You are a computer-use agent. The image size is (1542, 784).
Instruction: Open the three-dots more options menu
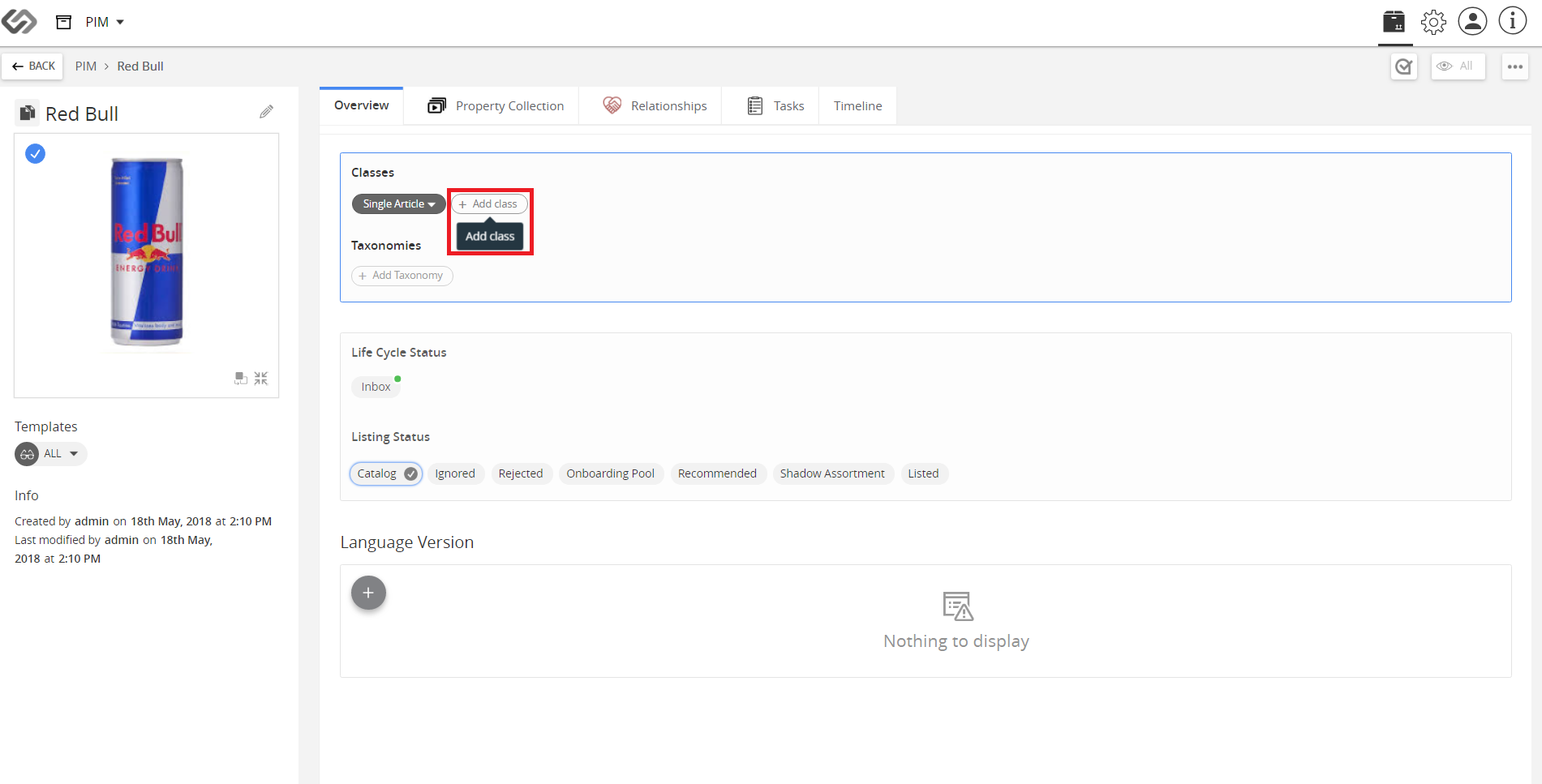[x=1514, y=66]
